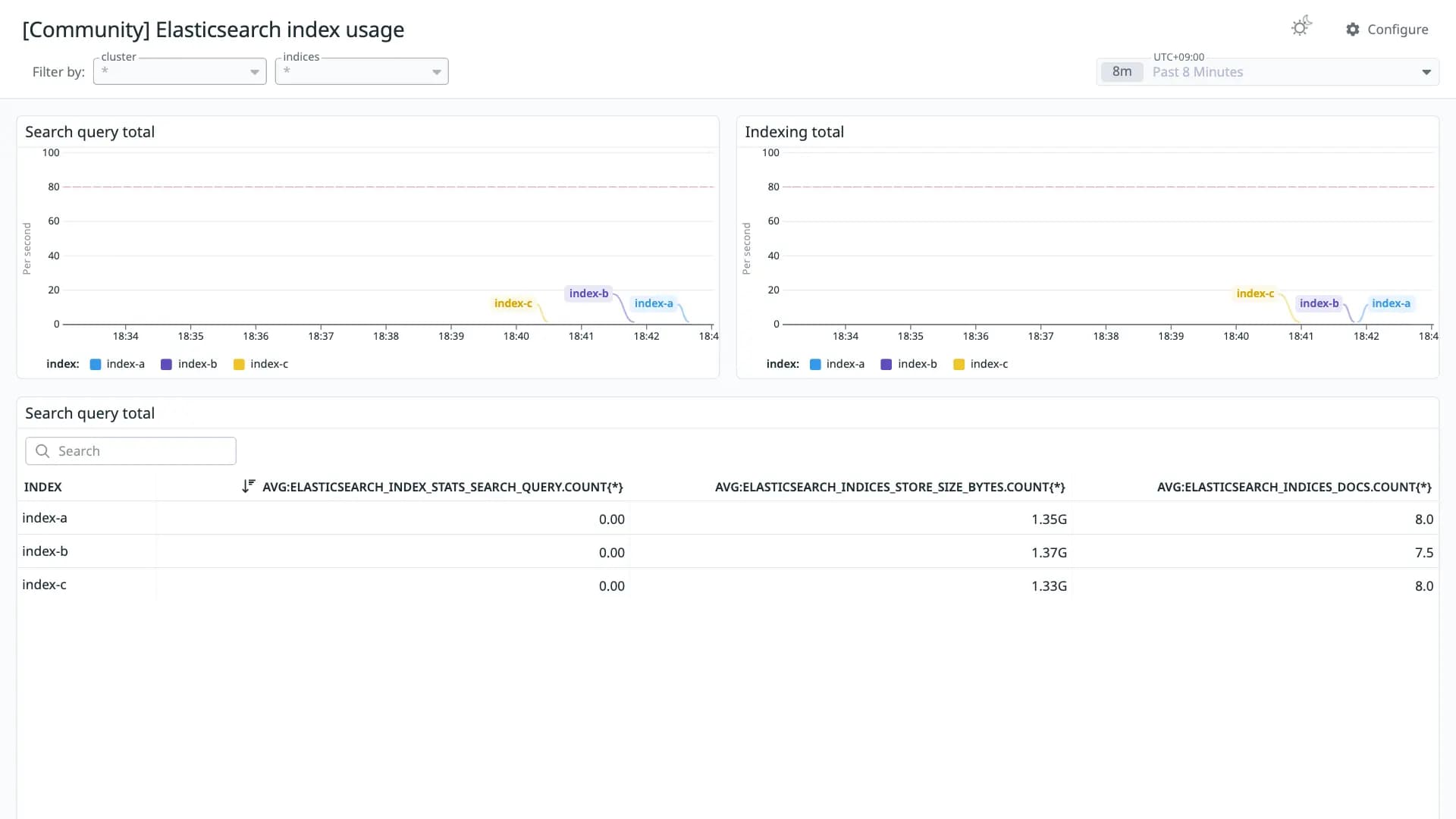Viewport: 1456px width, 819px height.
Task: Click the 1.37G store size value
Action: [x=1049, y=553]
